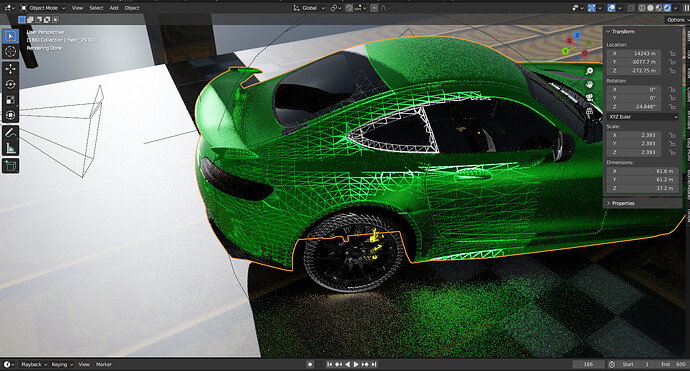Screen dimensions: 690x371
Task: Toggle X-ray mode
Action: click(631, 8)
